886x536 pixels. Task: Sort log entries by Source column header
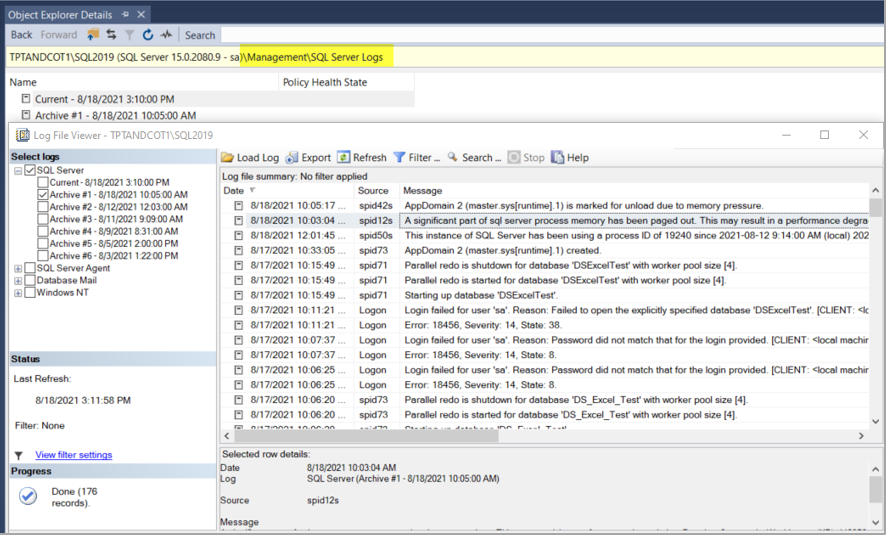[373, 190]
